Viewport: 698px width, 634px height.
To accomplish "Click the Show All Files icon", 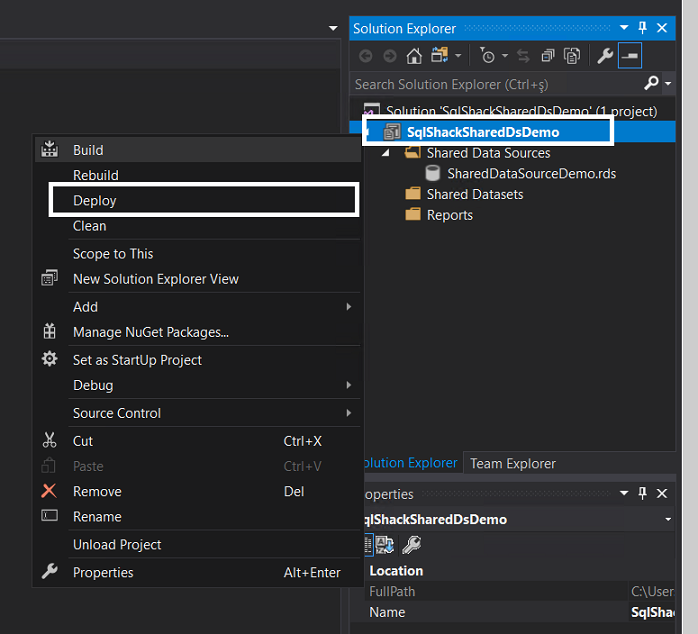I will 571,56.
